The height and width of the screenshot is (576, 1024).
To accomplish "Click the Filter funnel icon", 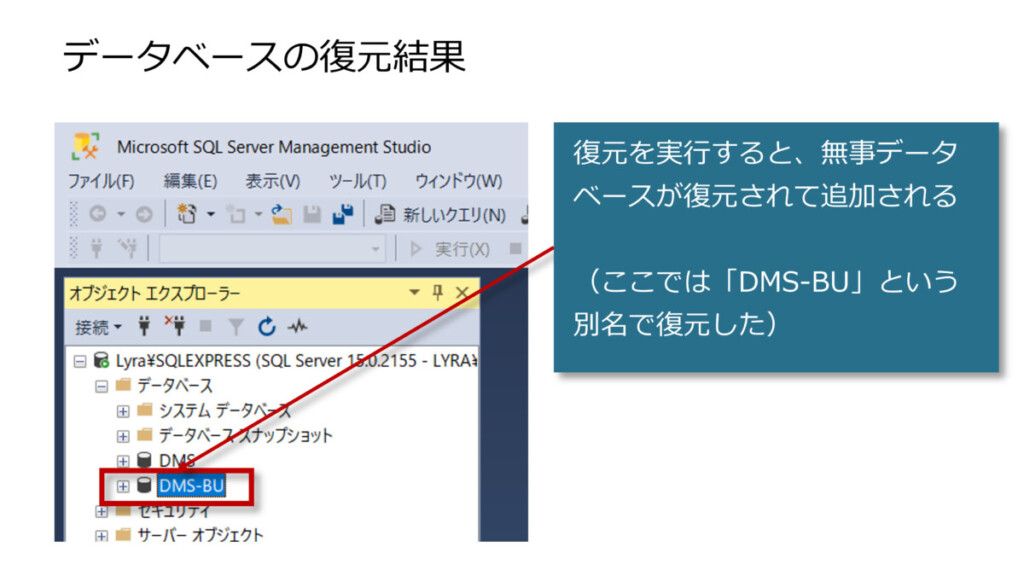I will click(x=236, y=327).
